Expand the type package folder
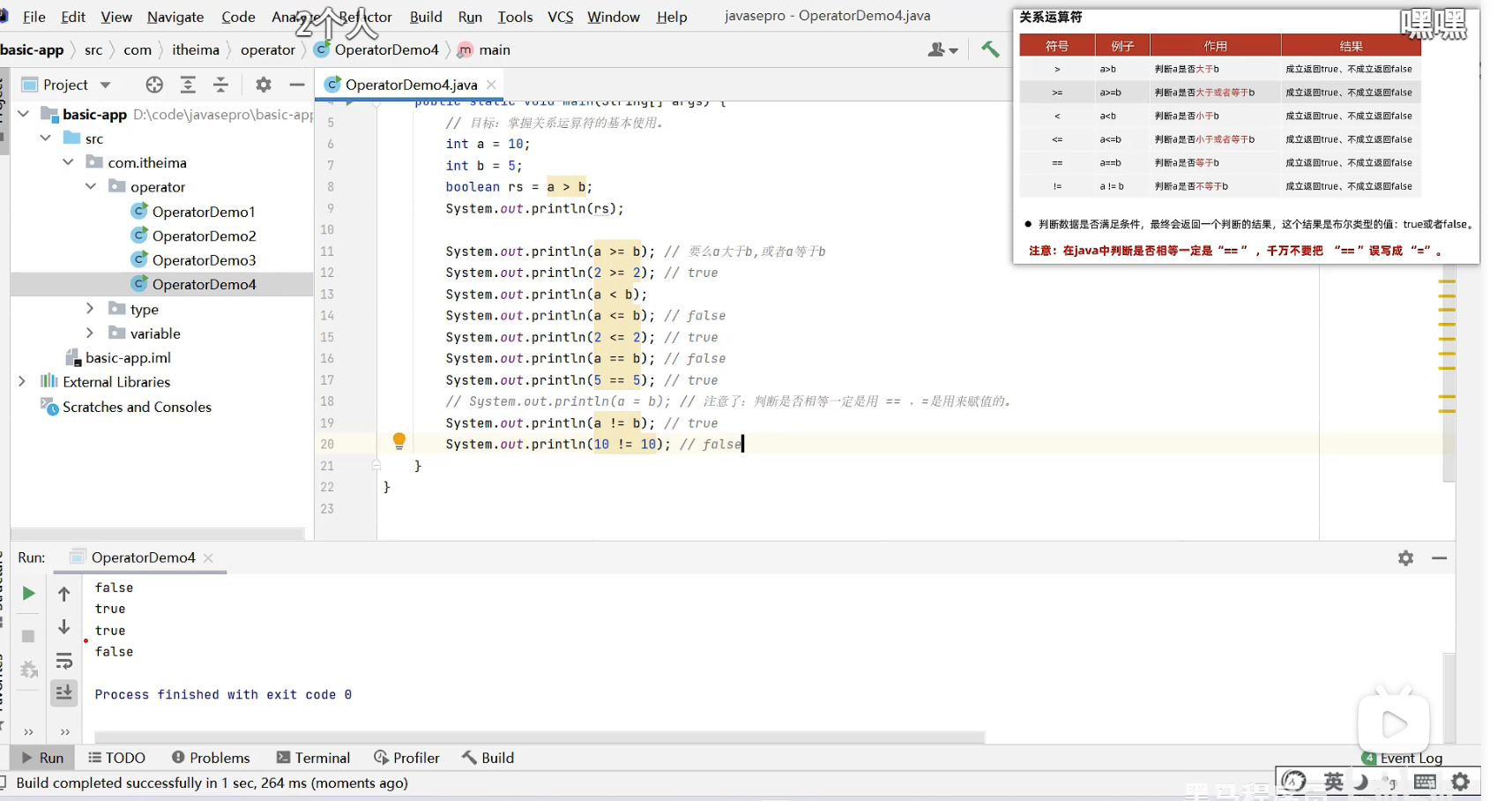Image resolution: width=1512 pixels, height=801 pixels. pos(90,309)
